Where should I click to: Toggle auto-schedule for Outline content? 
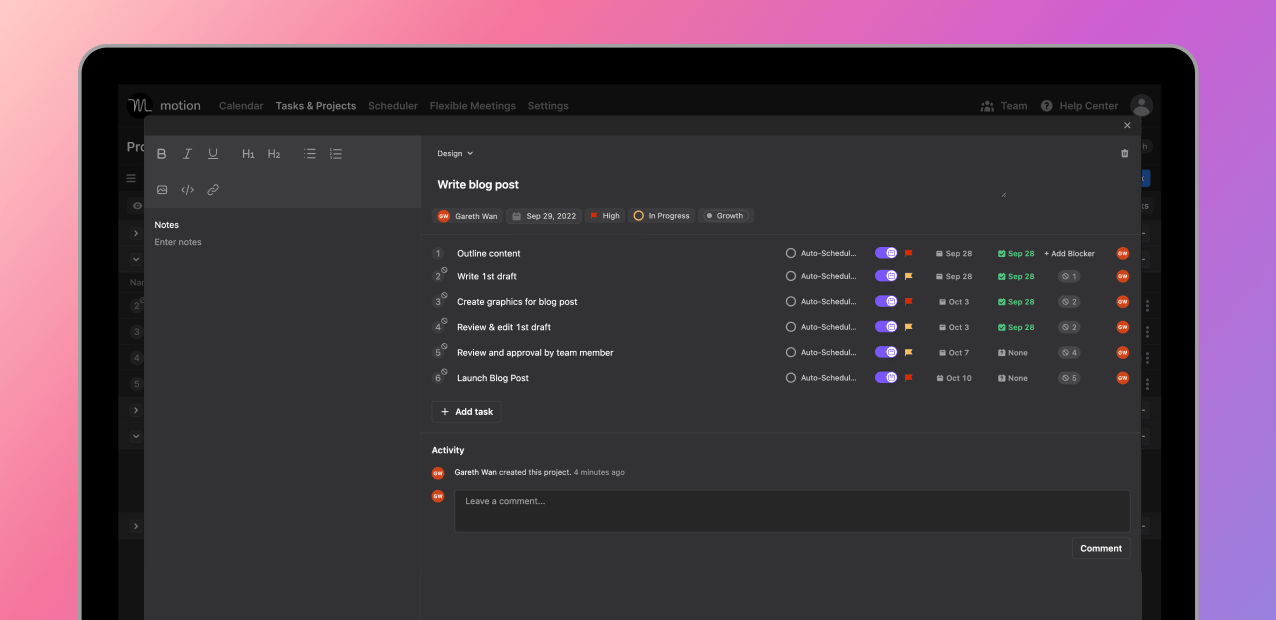pos(886,253)
